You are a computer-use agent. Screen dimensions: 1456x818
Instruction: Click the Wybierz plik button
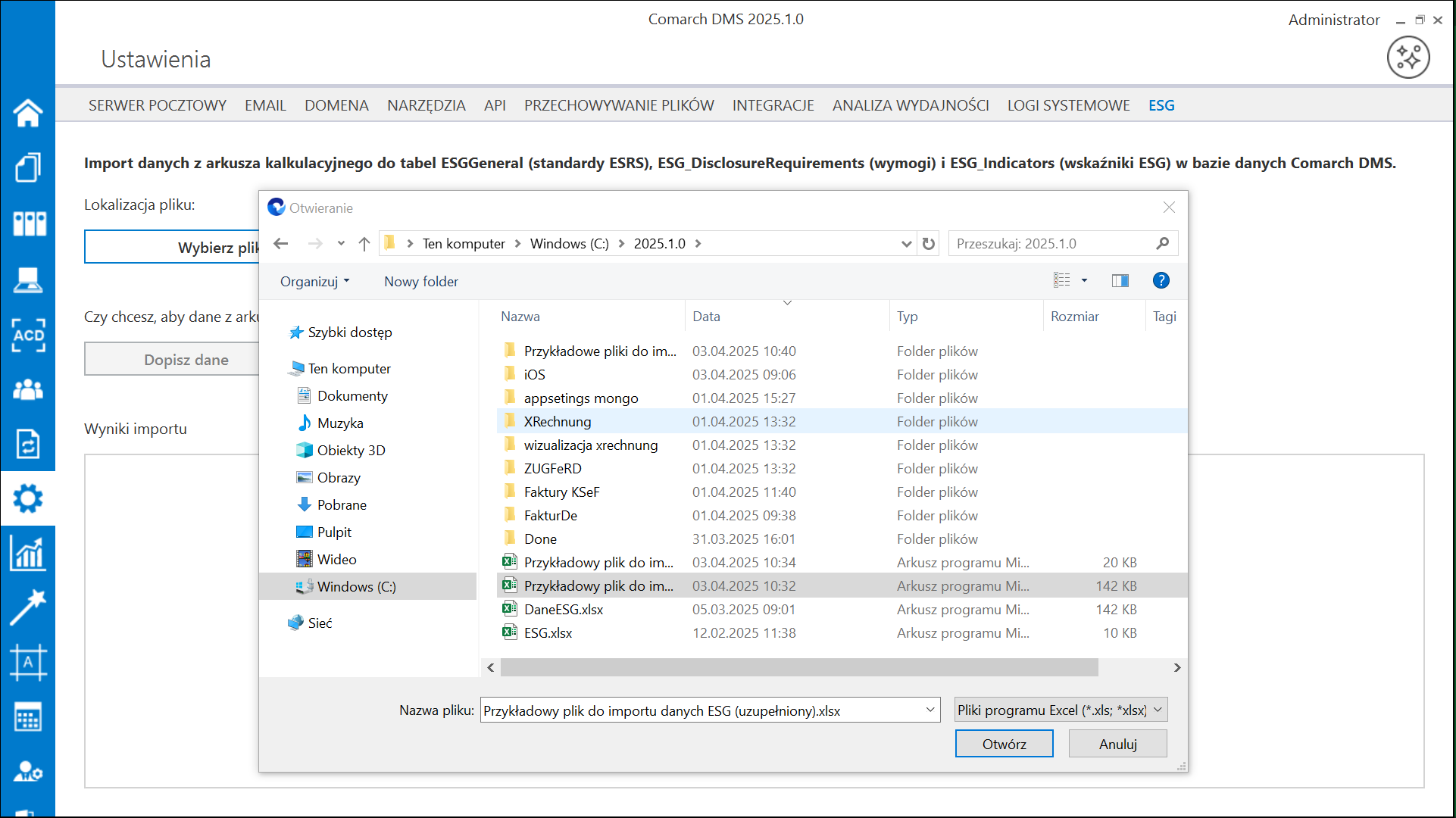(x=172, y=247)
